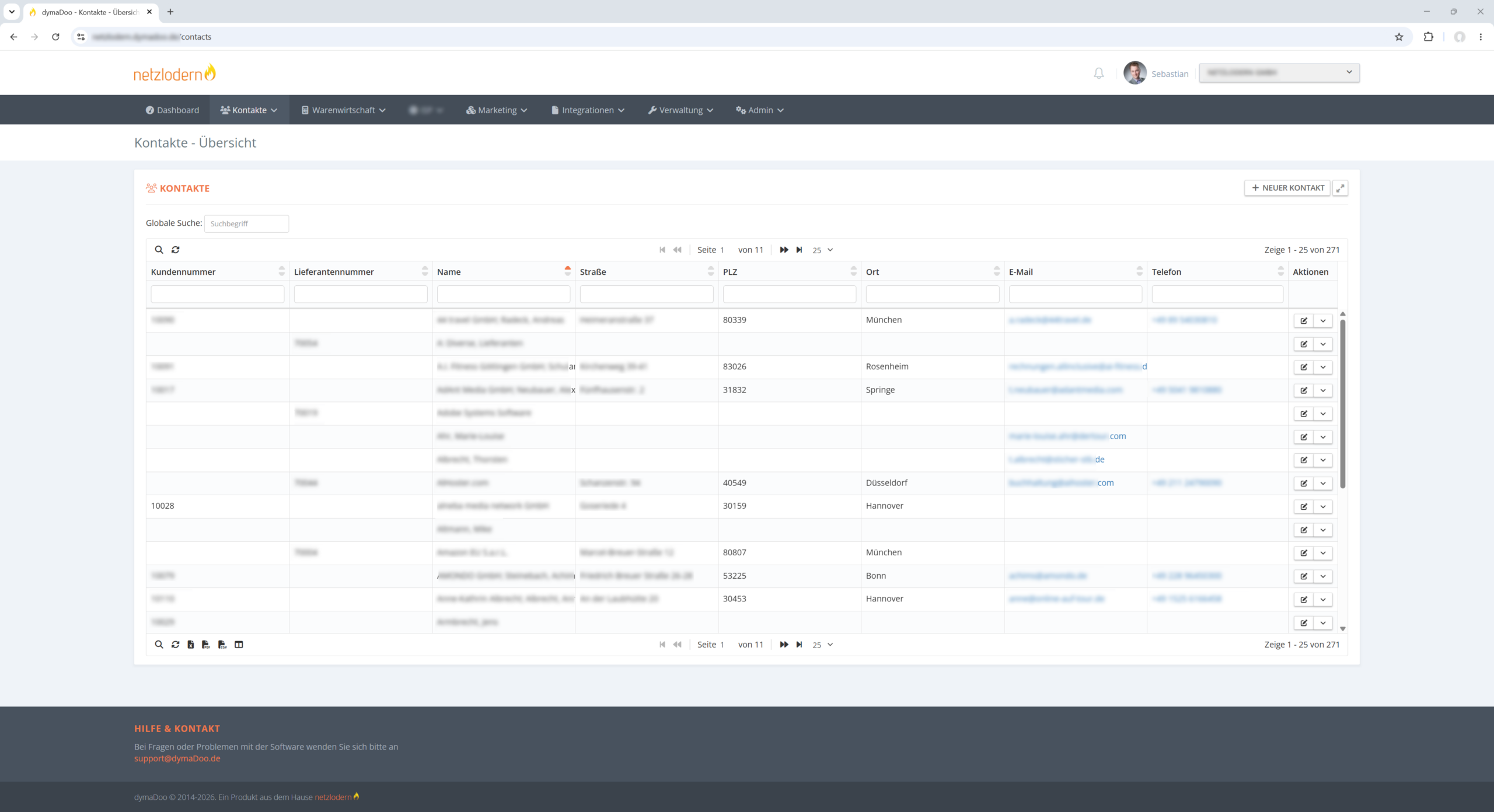The width and height of the screenshot is (1494, 812).
Task: Reload the browser page
Action: click(x=55, y=37)
